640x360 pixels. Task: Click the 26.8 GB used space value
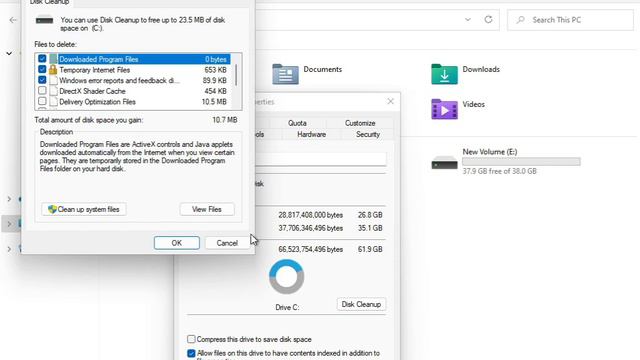tap(370, 215)
